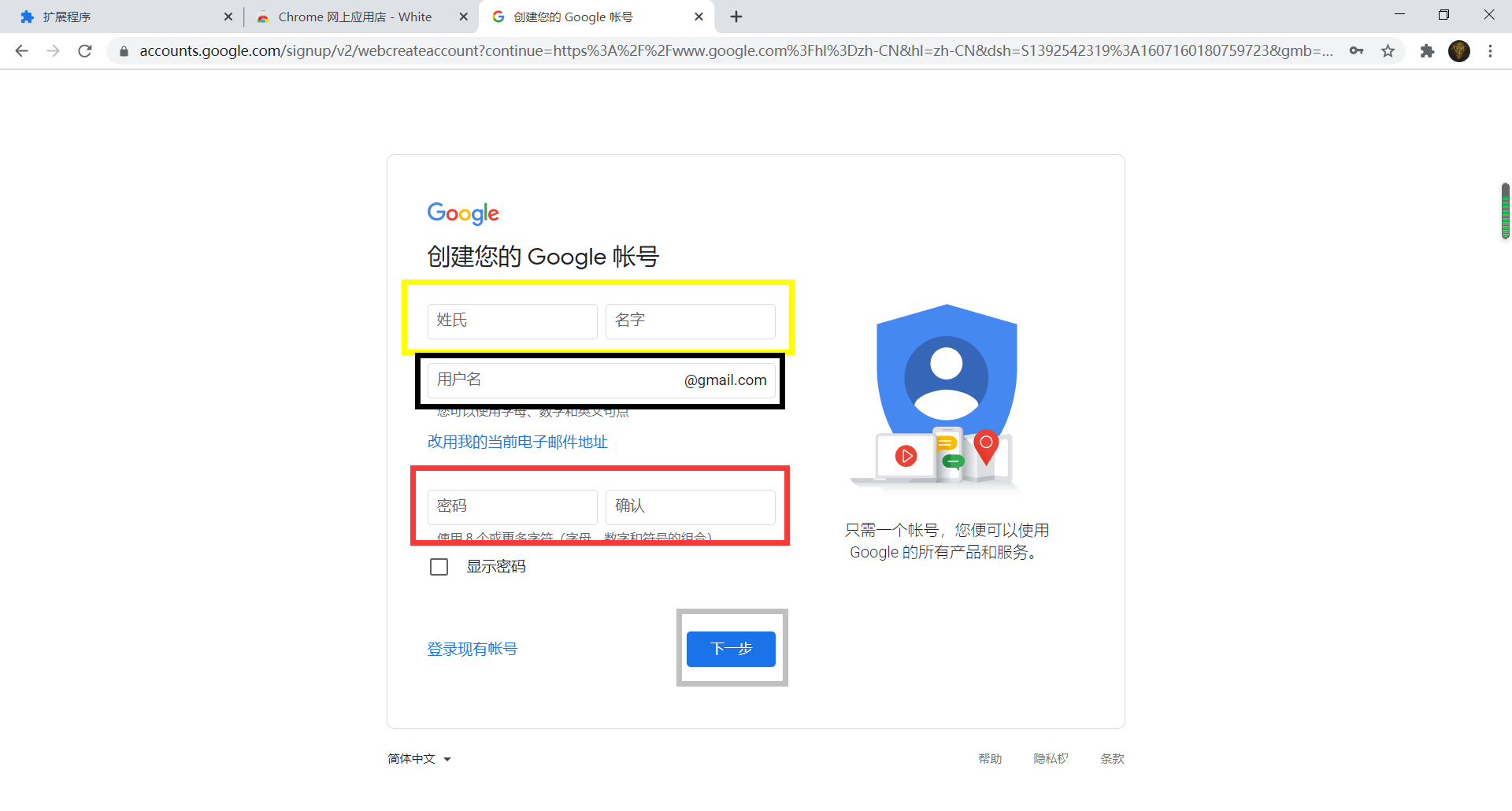
Task: Close the 扩展程序 tab
Action: (x=228, y=17)
